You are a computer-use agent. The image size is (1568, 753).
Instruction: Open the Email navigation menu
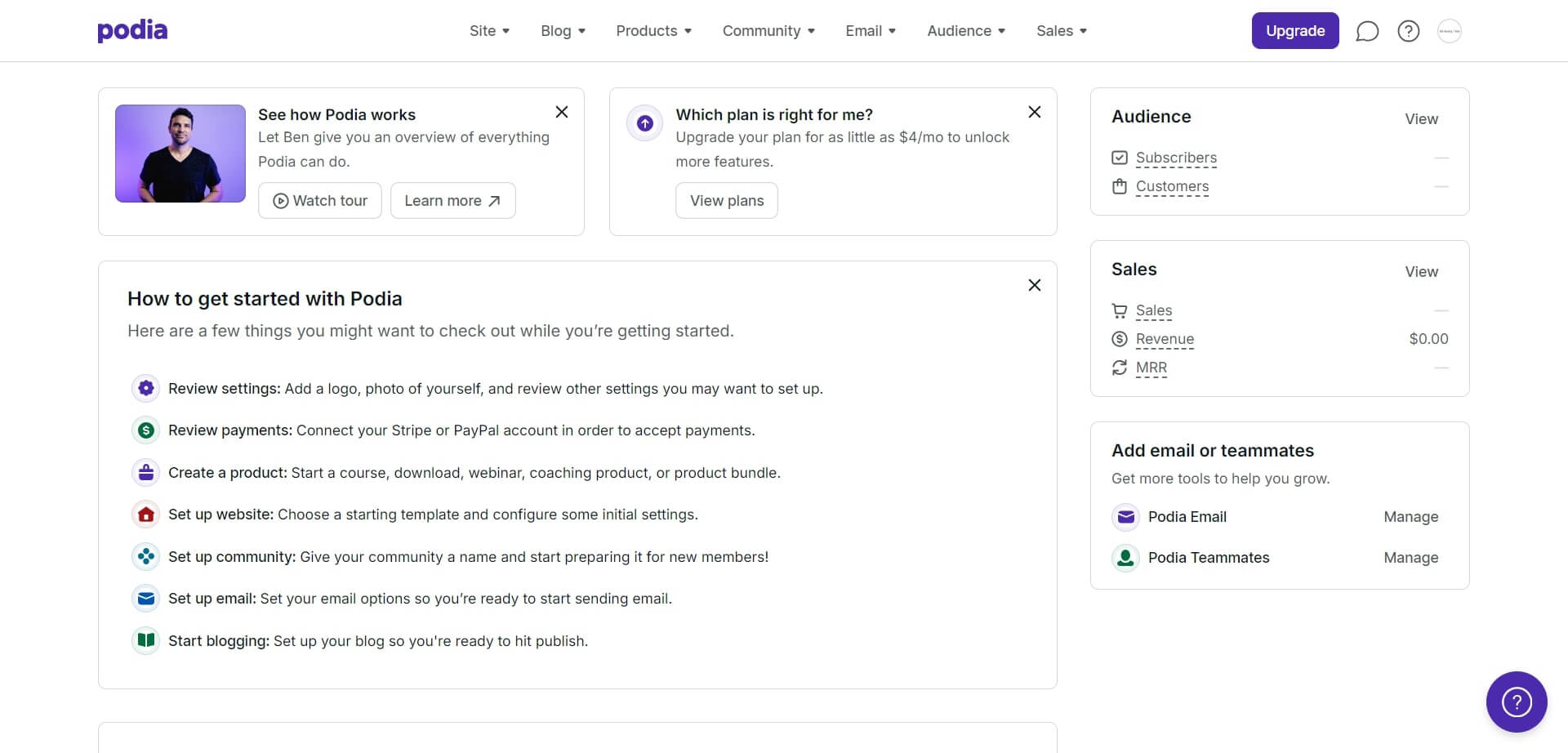pyautogui.click(x=871, y=31)
